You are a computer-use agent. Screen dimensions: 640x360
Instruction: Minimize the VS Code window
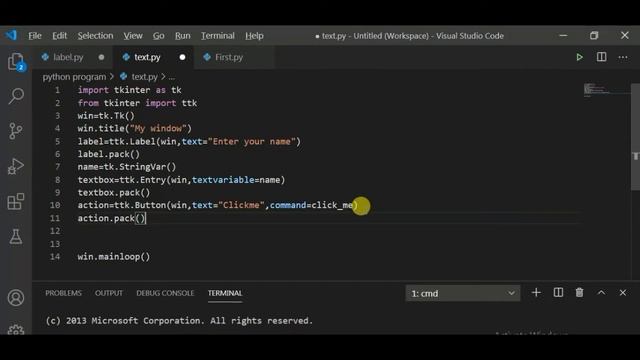point(563,36)
